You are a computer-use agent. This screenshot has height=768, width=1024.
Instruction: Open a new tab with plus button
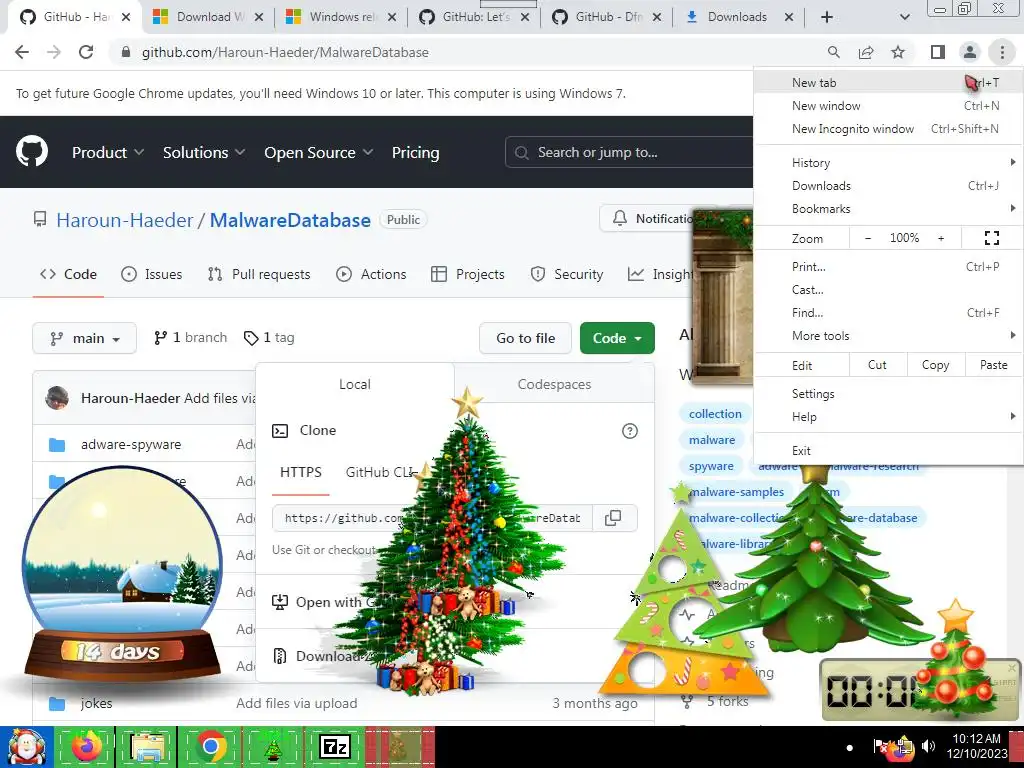coord(827,17)
